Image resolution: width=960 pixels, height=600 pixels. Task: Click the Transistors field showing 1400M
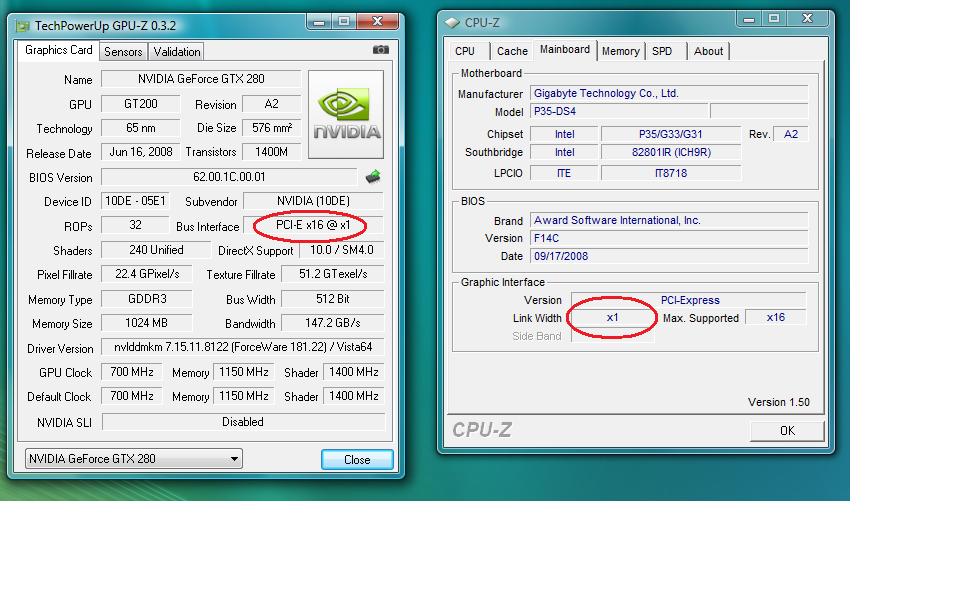[x=271, y=152]
